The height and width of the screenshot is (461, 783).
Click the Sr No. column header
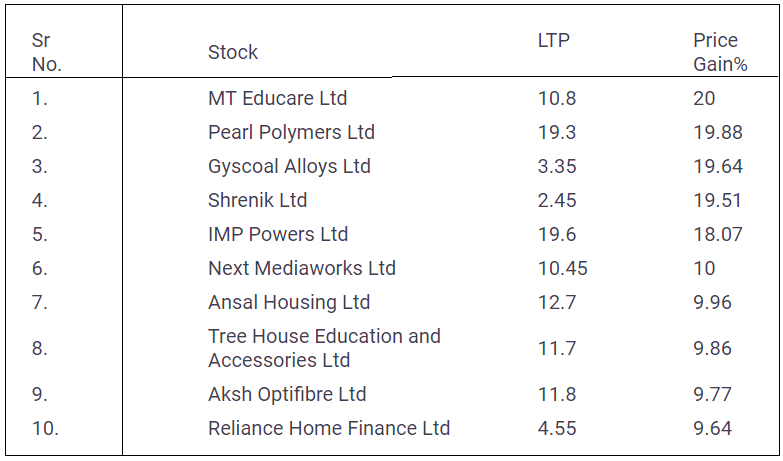[46, 52]
